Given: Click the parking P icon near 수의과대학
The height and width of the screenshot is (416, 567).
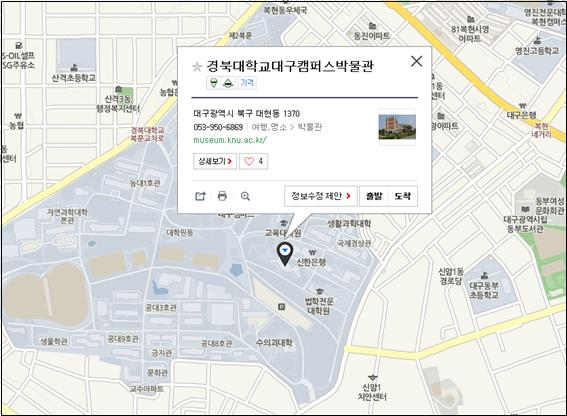Looking at the screenshot, I should coord(281,307).
